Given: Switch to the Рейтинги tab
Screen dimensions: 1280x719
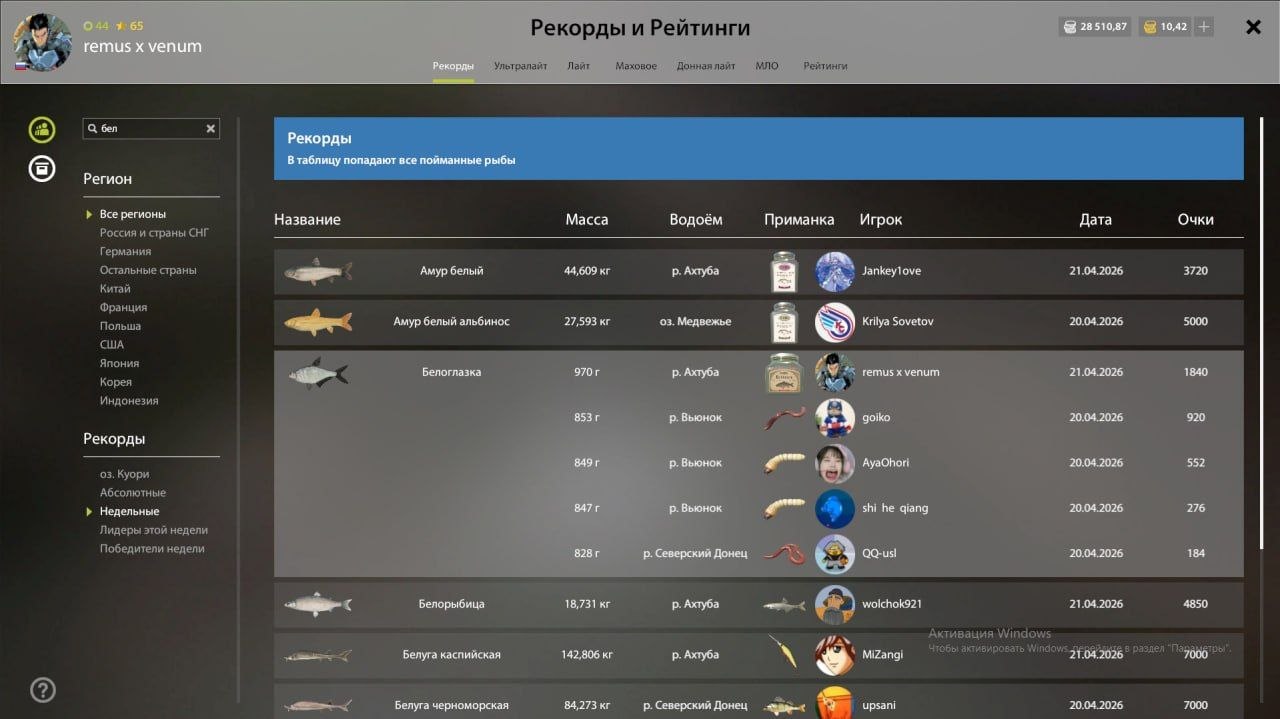Looking at the screenshot, I should coord(825,66).
